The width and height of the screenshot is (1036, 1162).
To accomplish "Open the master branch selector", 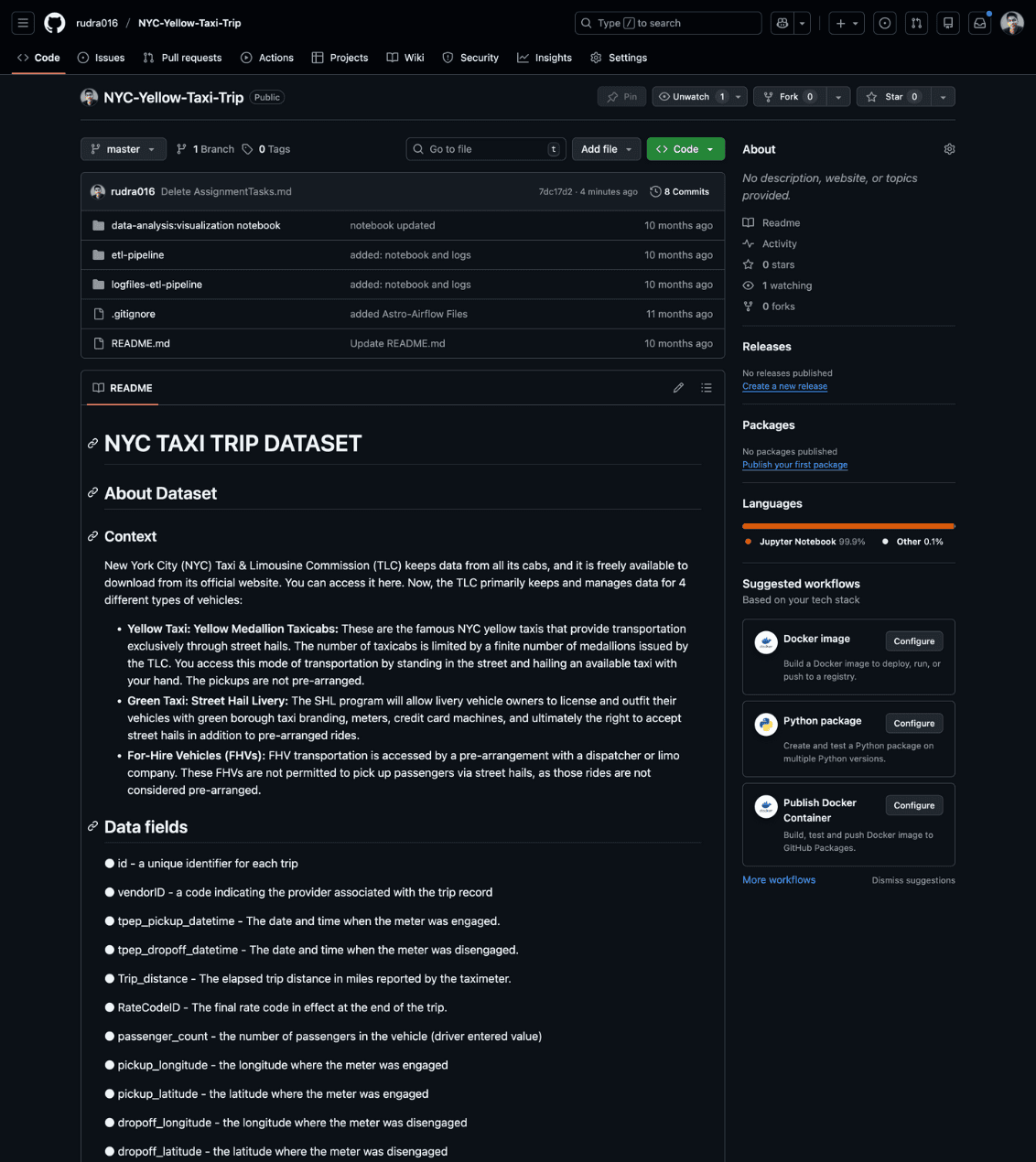I will [123, 148].
